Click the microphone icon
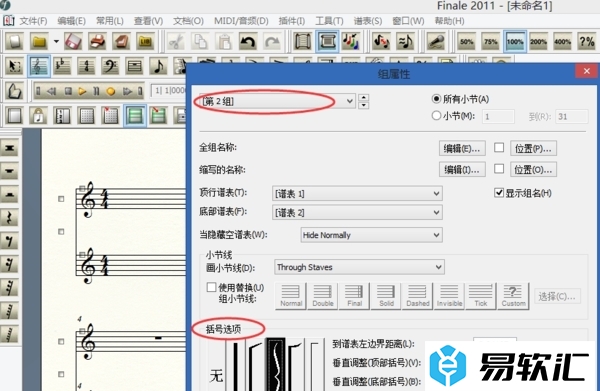The image size is (600, 391). pyautogui.click(x=436, y=41)
